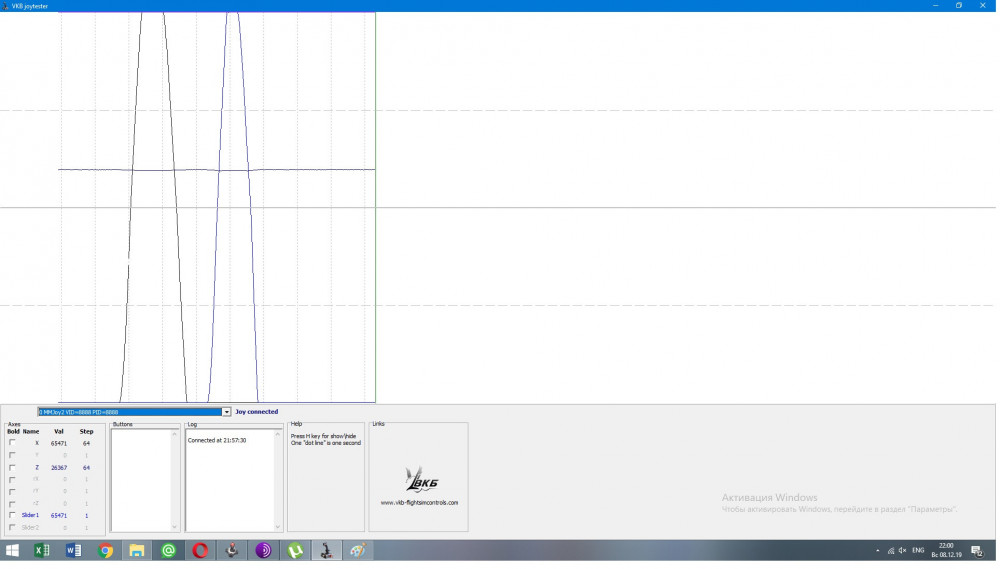Click the muted volume tray icon
This screenshot has height=569, width=1000.
coord(902,551)
